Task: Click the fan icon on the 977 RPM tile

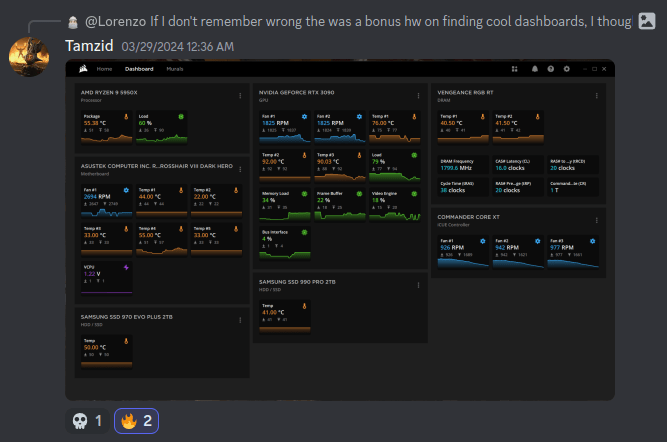Action: click(x=592, y=241)
